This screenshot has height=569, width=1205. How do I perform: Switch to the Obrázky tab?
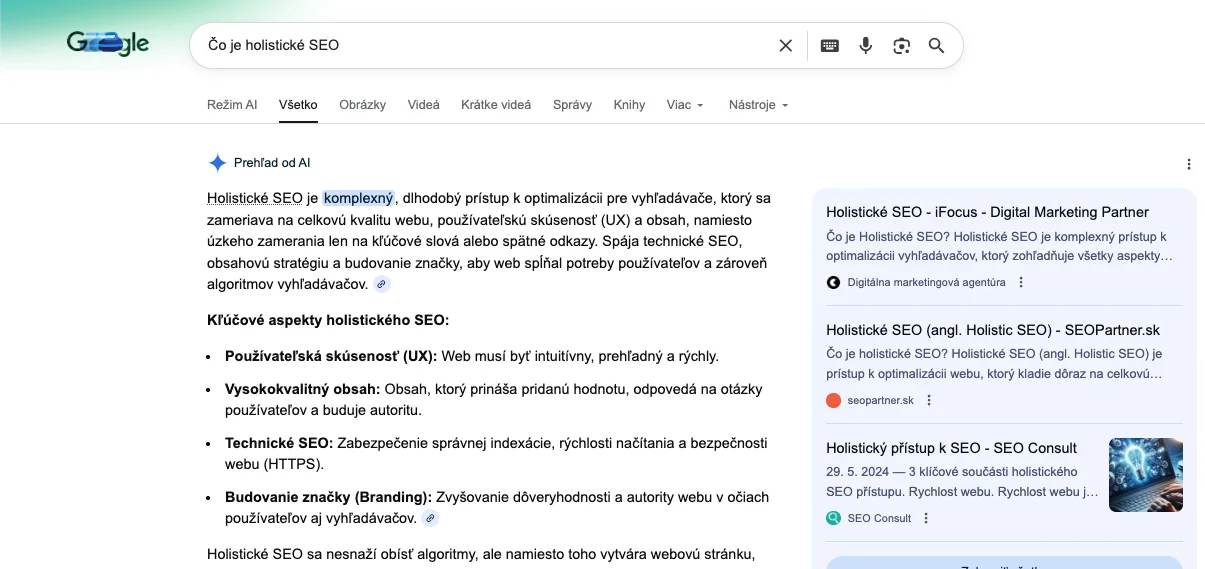[x=362, y=105]
